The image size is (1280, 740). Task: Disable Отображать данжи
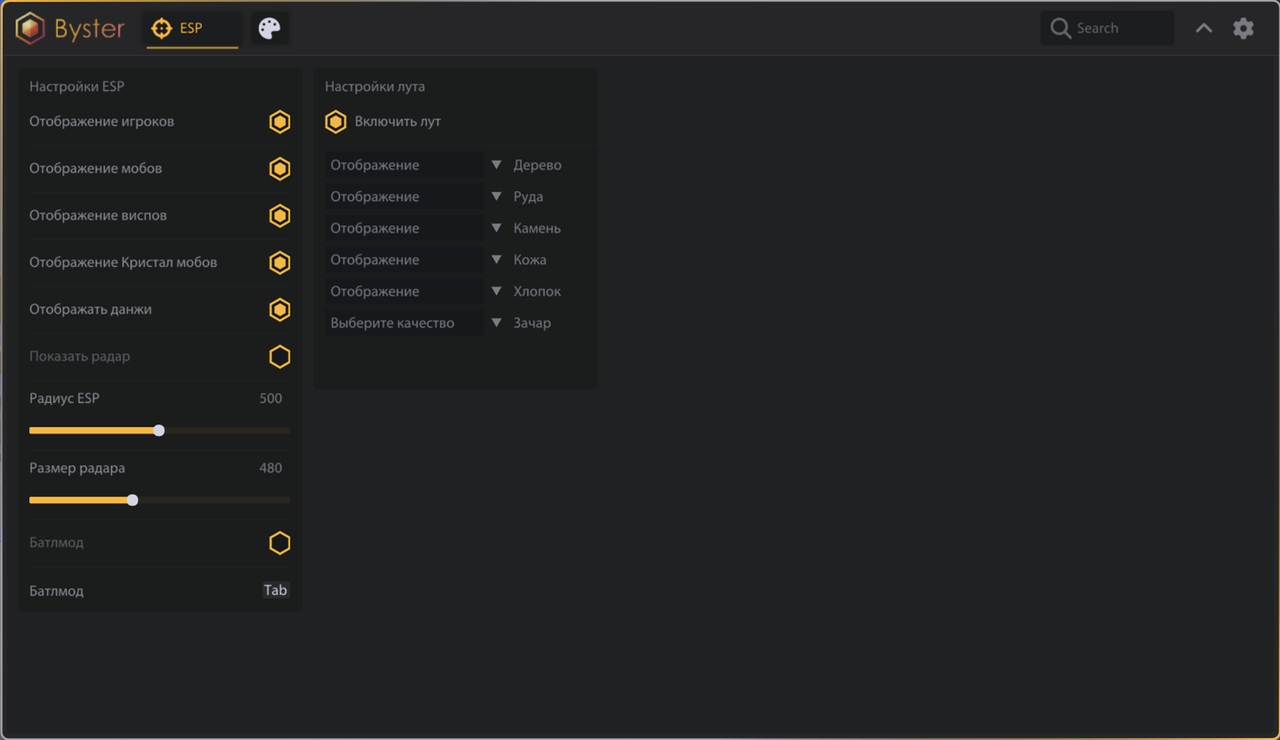[x=280, y=309]
